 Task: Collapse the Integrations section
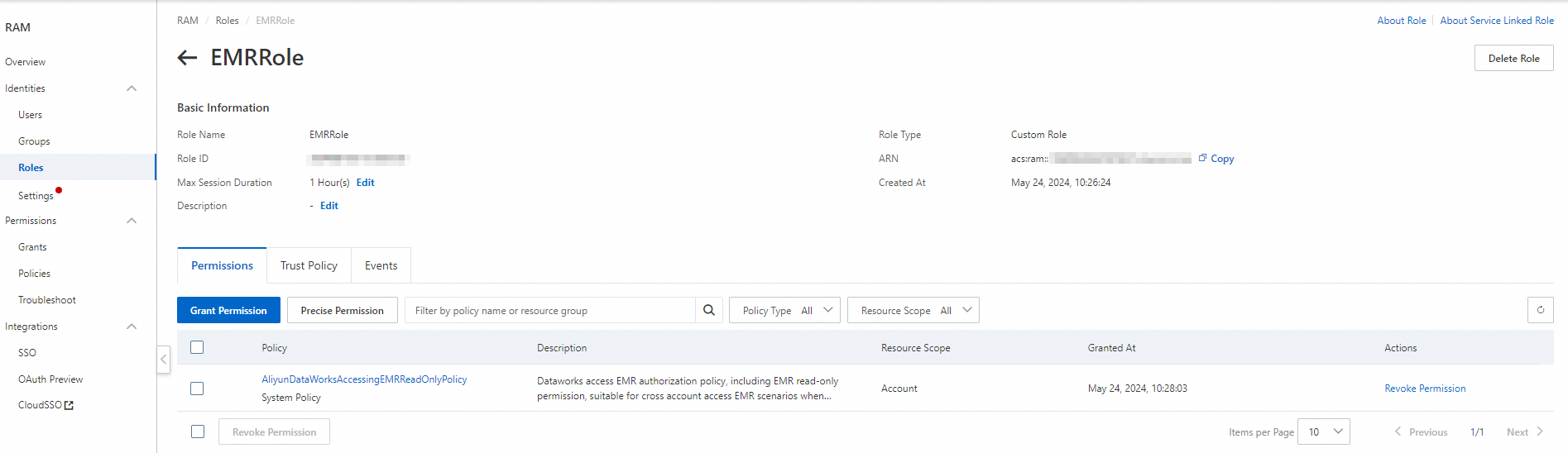(132, 327)
